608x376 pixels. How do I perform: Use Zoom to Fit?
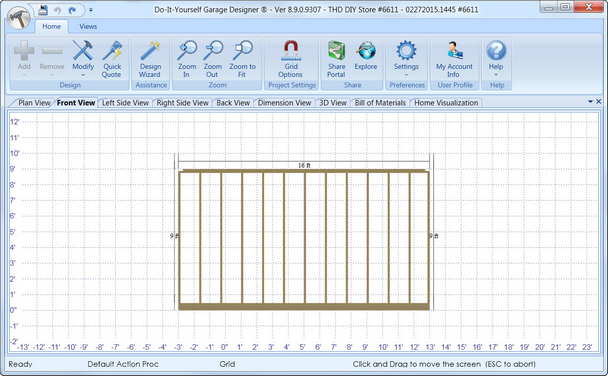(x=242, y=59)
